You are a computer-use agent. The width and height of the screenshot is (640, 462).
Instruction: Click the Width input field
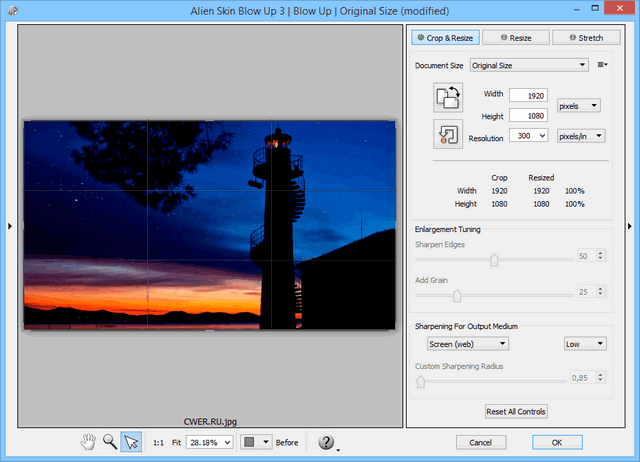click(x=529, y=95)
